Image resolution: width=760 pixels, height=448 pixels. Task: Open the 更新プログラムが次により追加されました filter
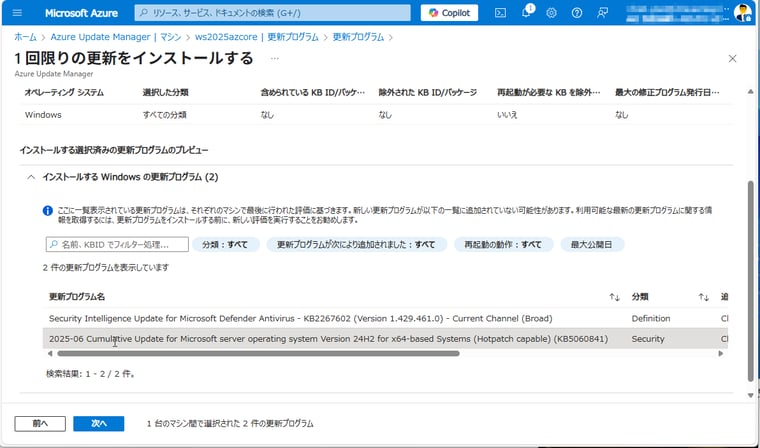click(356, 244)
